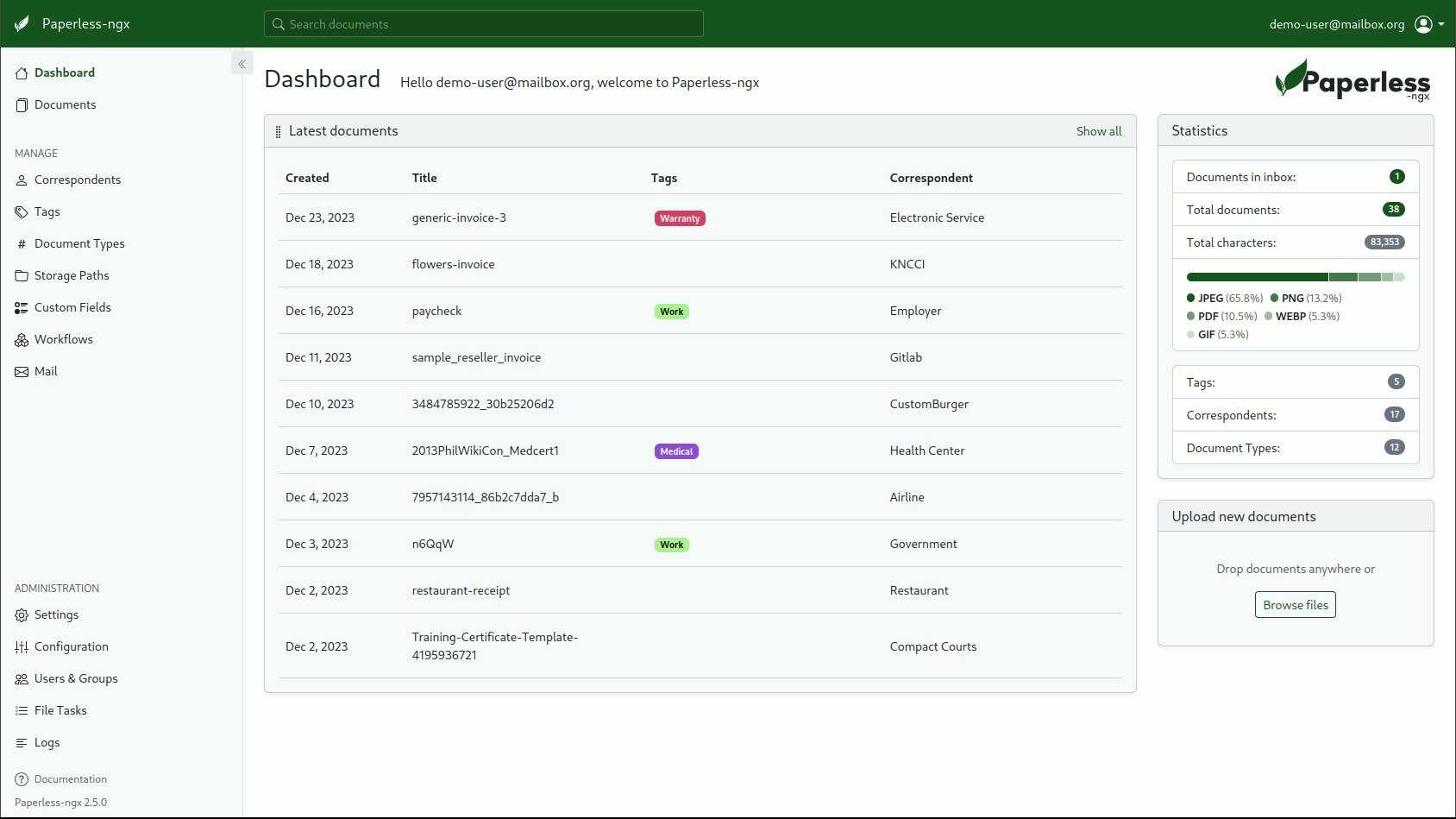Open Document Types using the hash icon

pos(21,243)
